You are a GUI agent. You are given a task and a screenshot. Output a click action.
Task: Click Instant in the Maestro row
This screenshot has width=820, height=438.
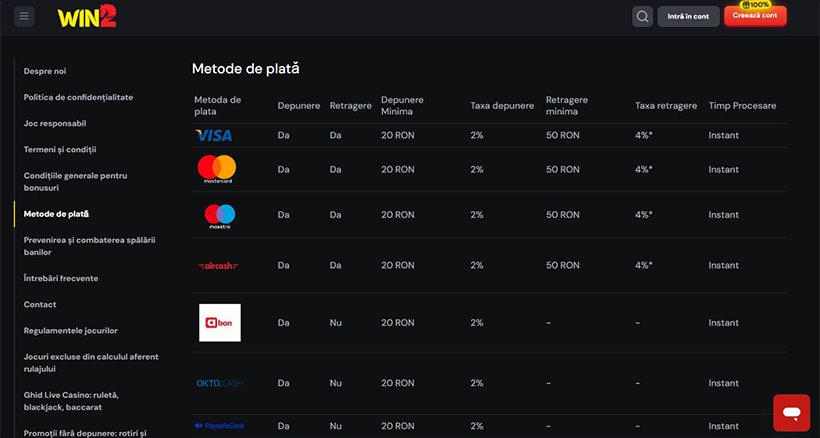tap(724, 215)
